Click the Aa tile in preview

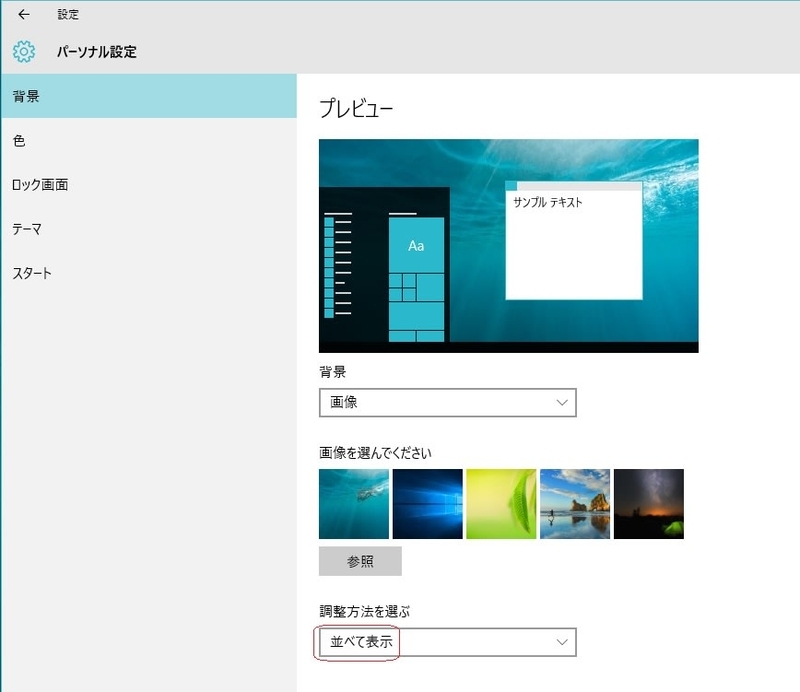tap(416, 245)
